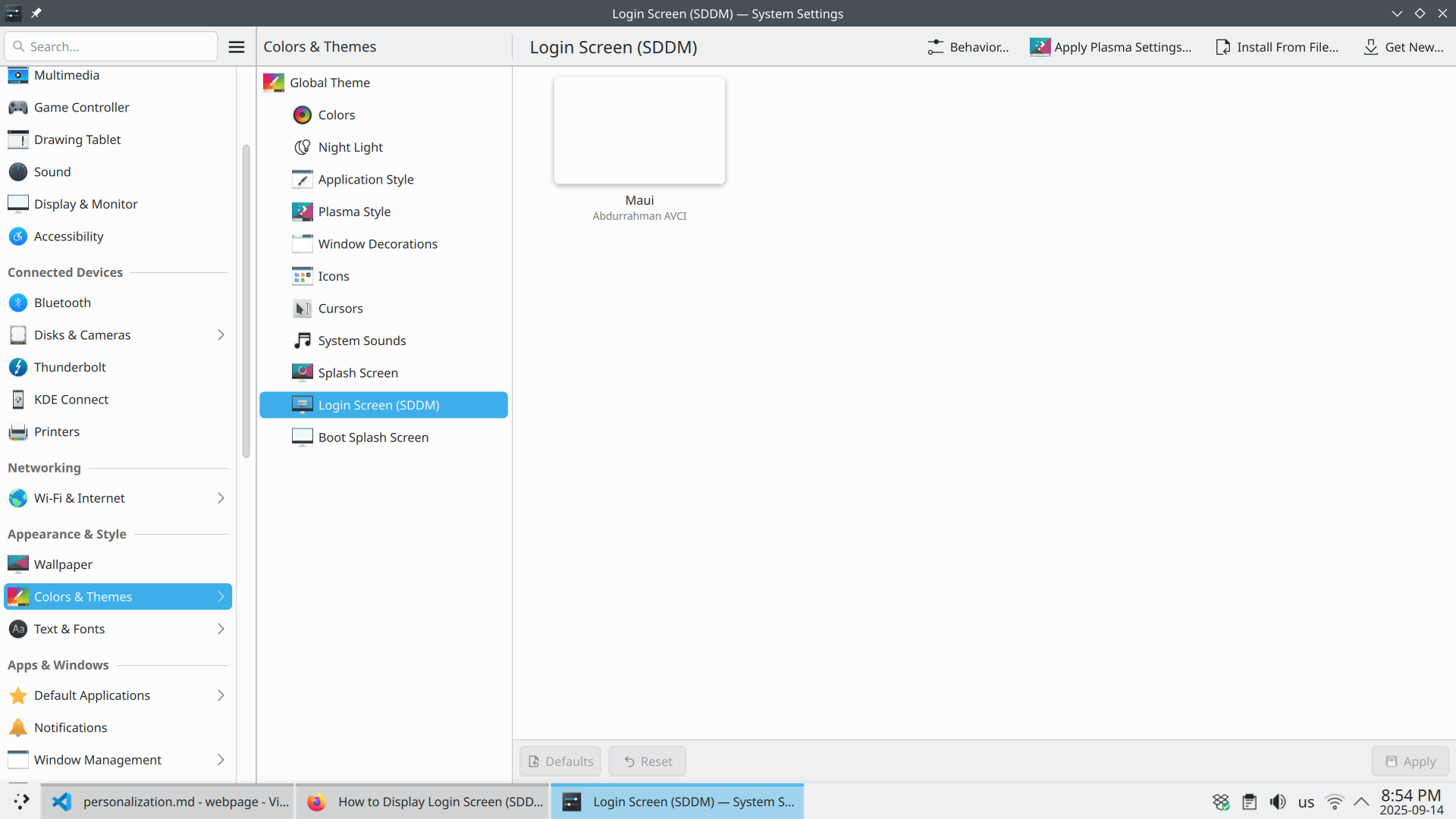Switch to VS Code personalization.md task
Viewport: 1456px width, 819px height.
pyautogui.click(x=168, y=802)
